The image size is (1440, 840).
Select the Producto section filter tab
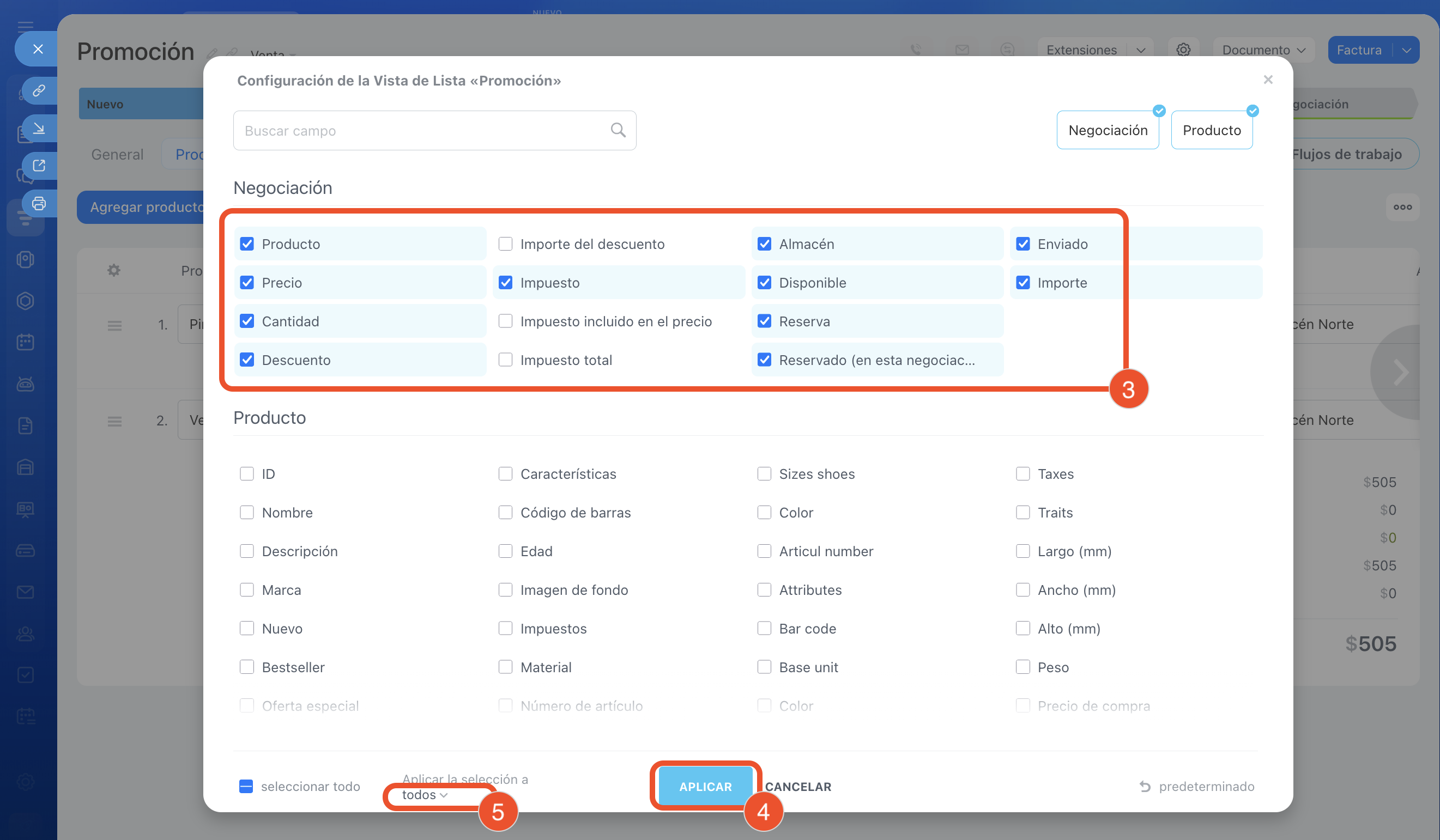[1211, 130]
